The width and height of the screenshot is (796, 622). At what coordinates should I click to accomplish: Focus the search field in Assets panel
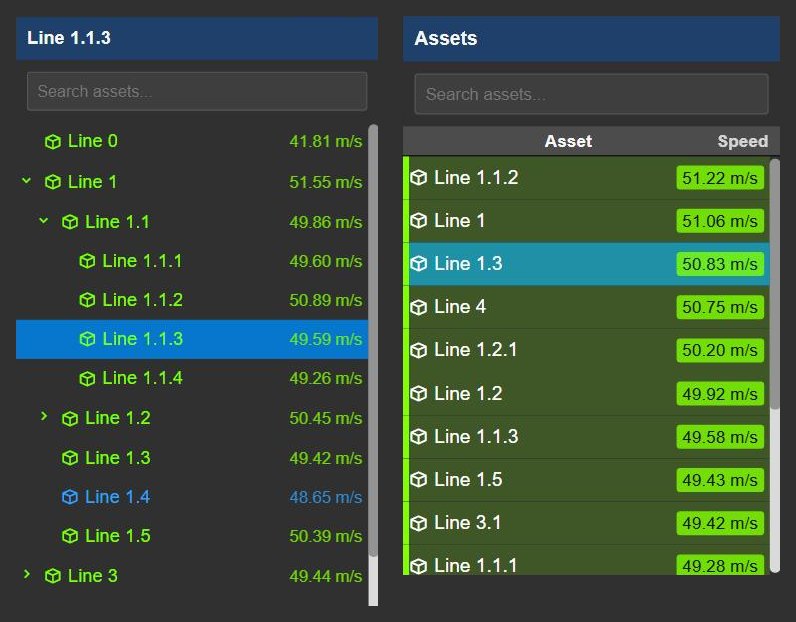click(591, 94)
